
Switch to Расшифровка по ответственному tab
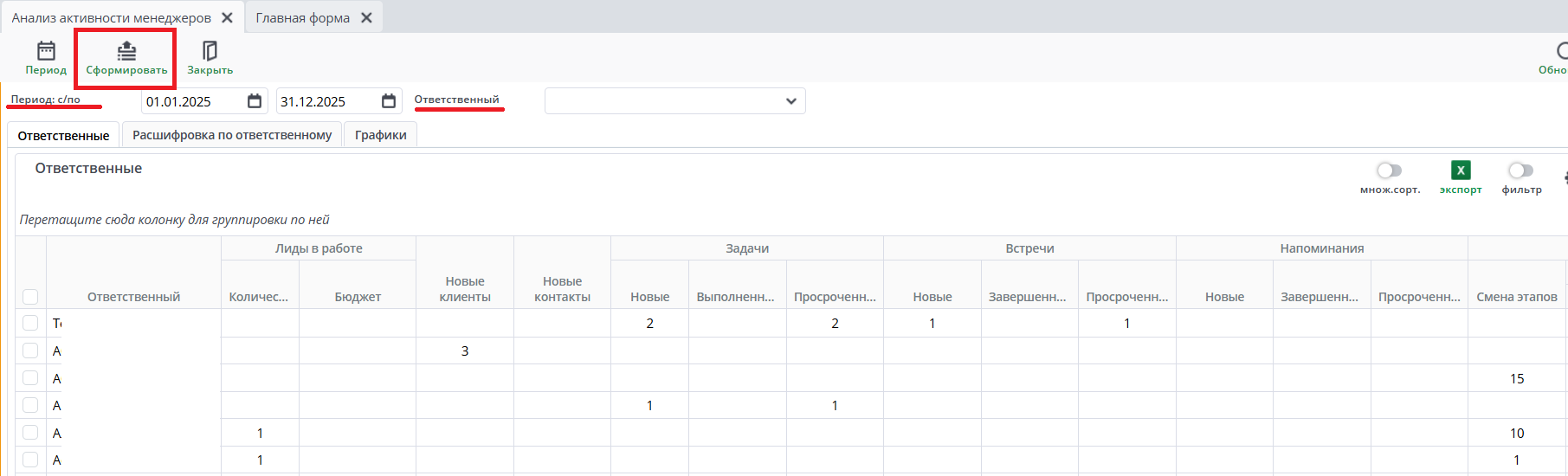tap(232, 135)
